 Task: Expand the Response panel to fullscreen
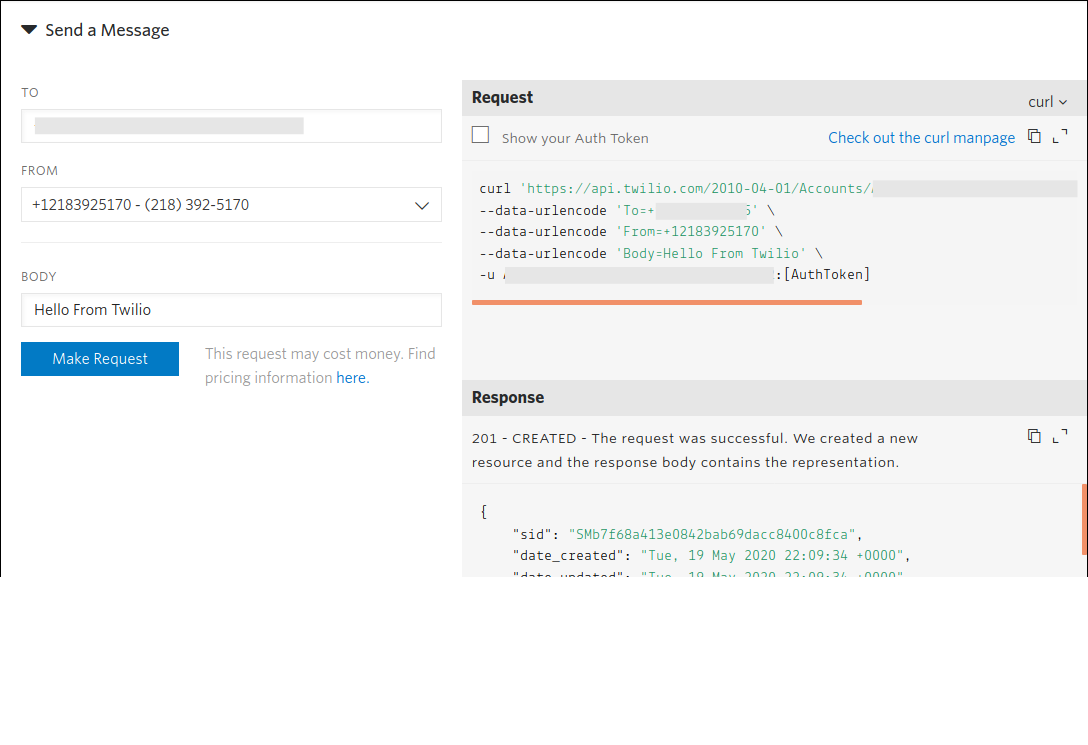pos(1060,436)
